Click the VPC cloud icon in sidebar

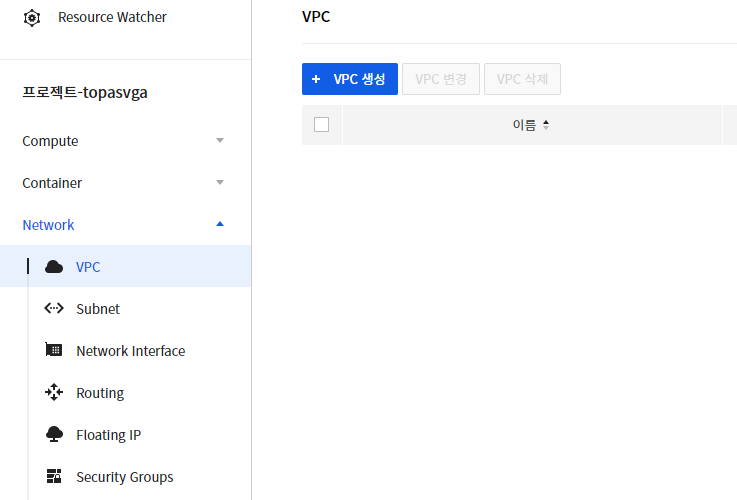point(54,267)
